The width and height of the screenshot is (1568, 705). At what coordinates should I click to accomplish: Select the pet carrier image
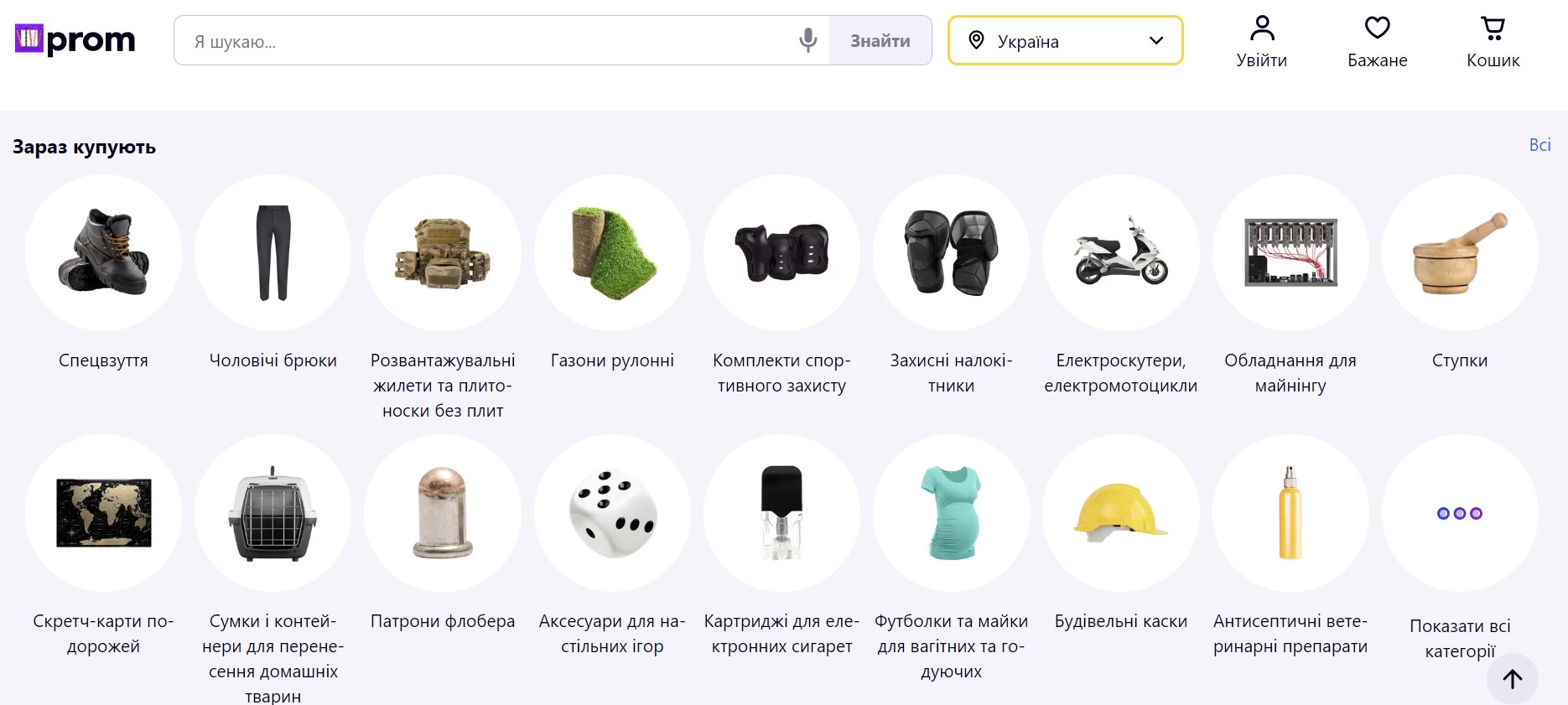point(273,513)
